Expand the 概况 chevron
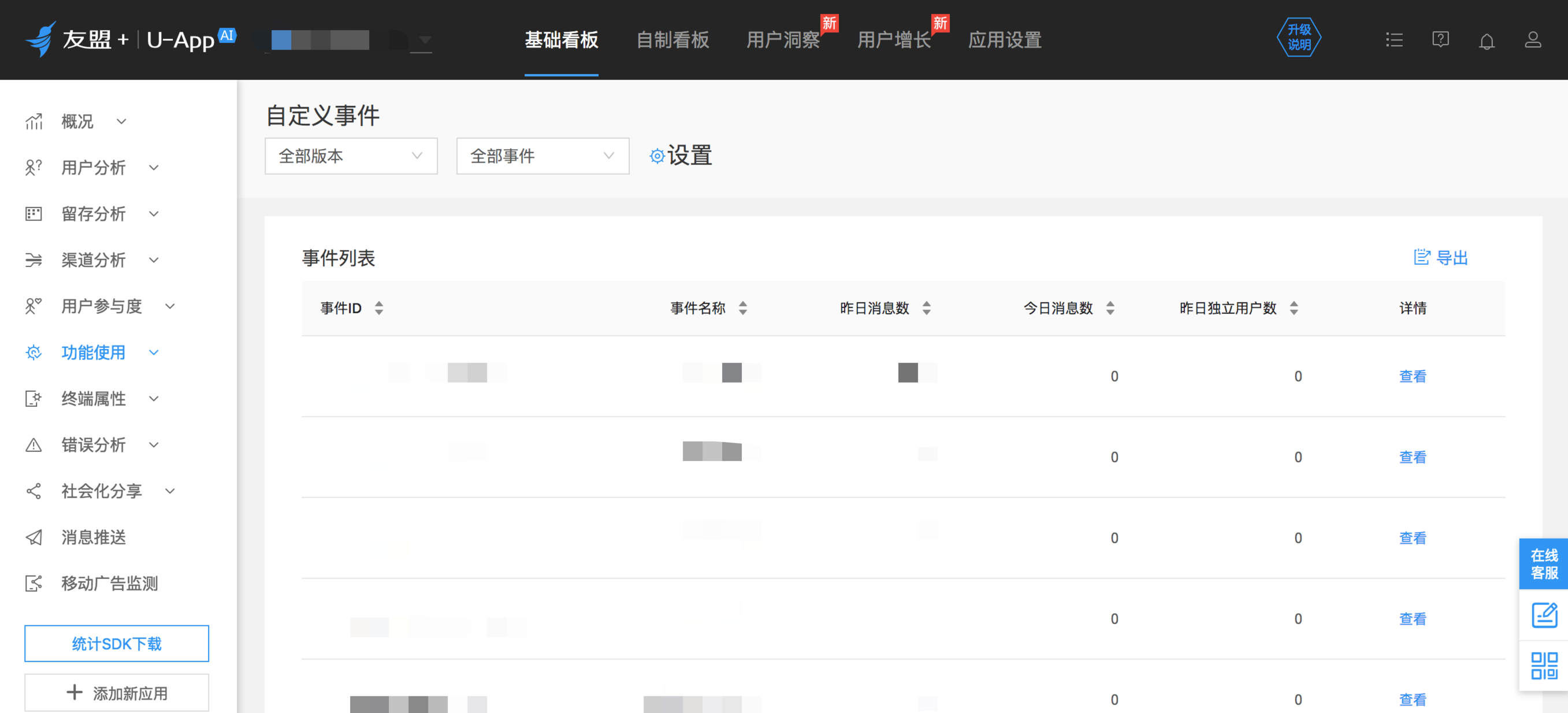The image size is (1568, 713). [122, 122]
